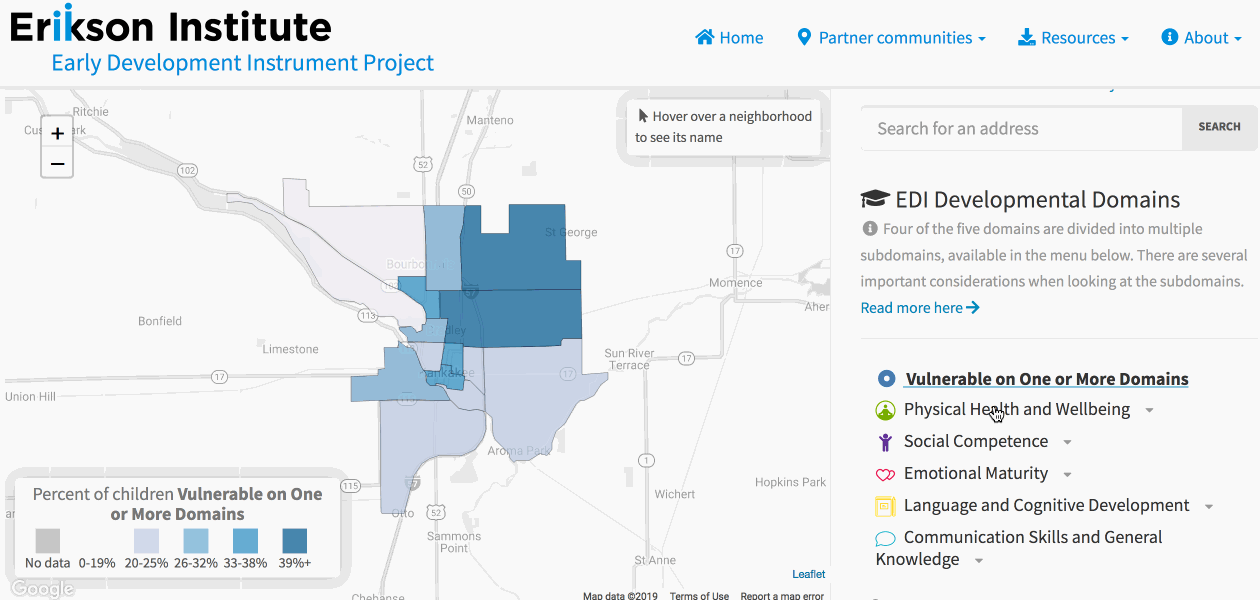Click the Home house icon

704,37
